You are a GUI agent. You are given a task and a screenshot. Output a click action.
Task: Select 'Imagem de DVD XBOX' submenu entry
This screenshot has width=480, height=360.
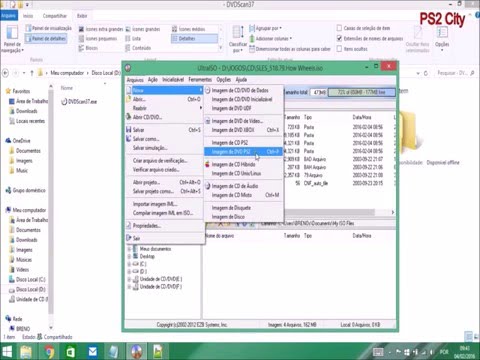[x=244, y=130]
